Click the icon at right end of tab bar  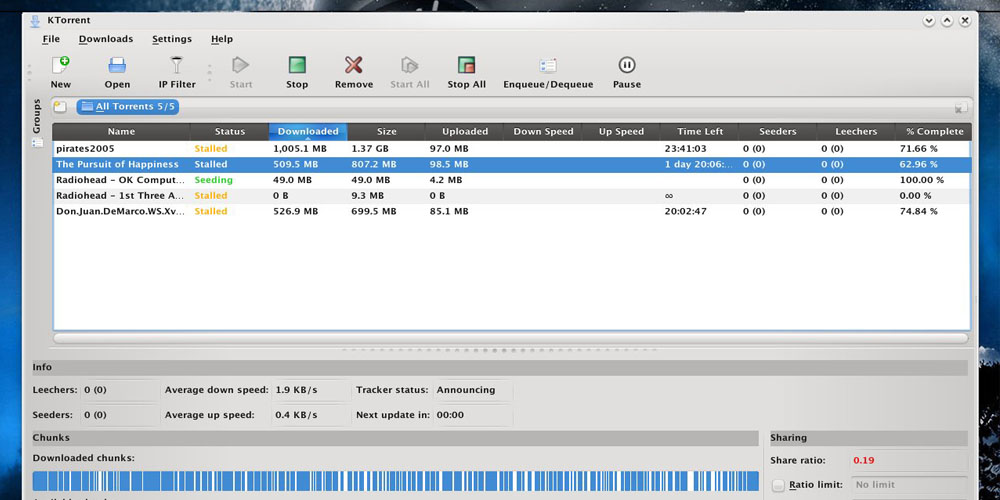point(961,108)
